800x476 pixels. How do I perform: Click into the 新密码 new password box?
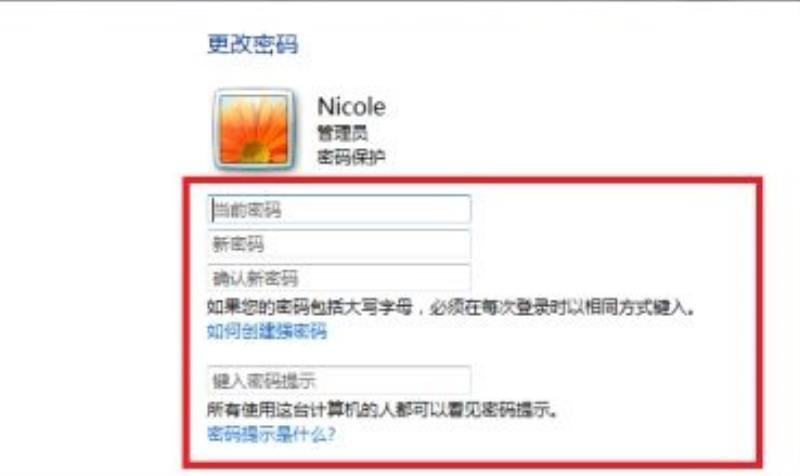coord(339,244)
